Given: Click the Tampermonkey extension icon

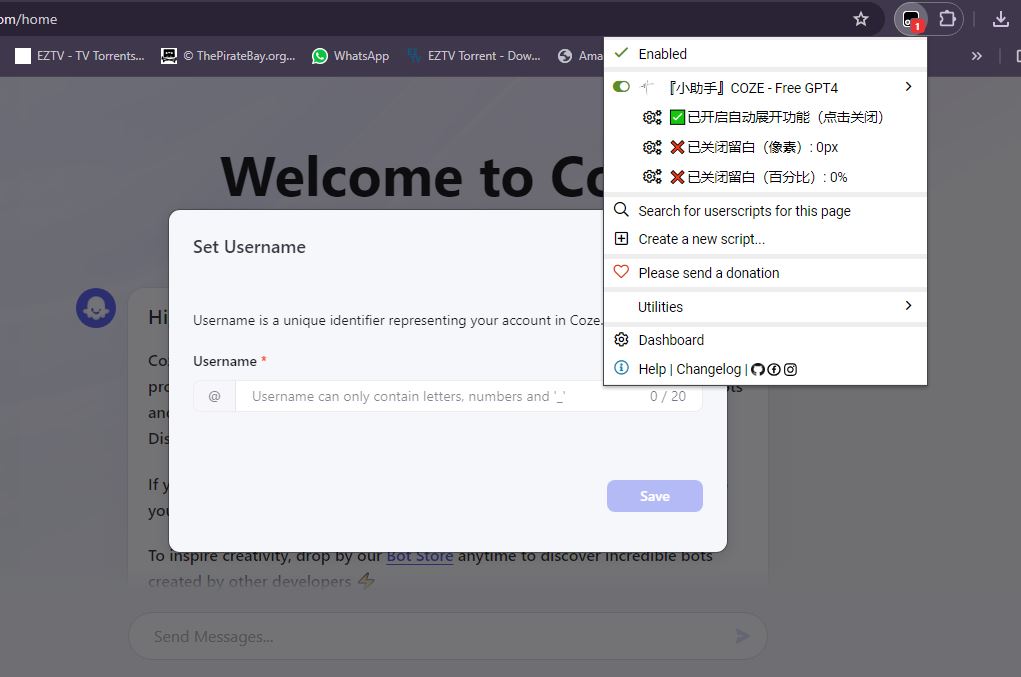Looking at the screenshot, I should pos(911,19).
